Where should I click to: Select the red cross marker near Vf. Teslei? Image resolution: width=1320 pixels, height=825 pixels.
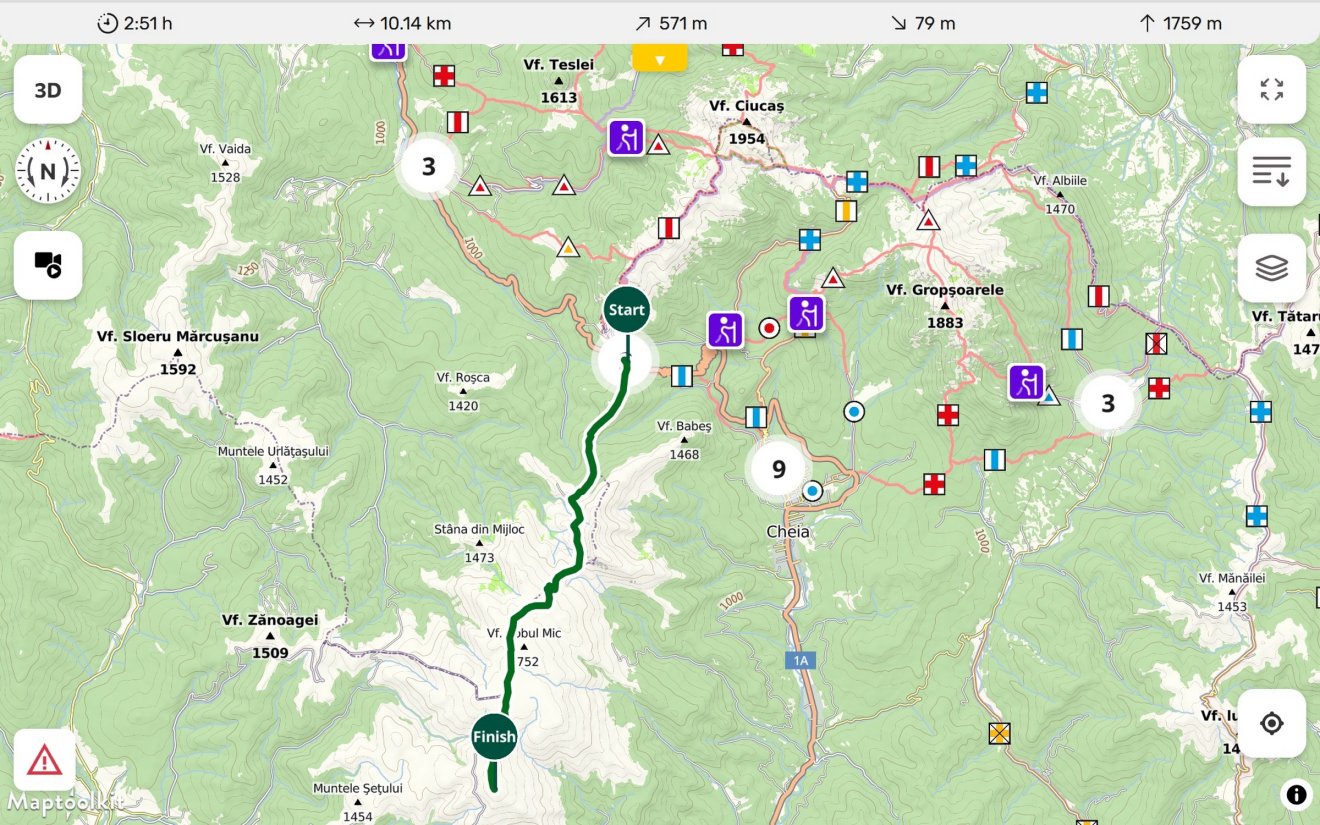tap(444, 76)
